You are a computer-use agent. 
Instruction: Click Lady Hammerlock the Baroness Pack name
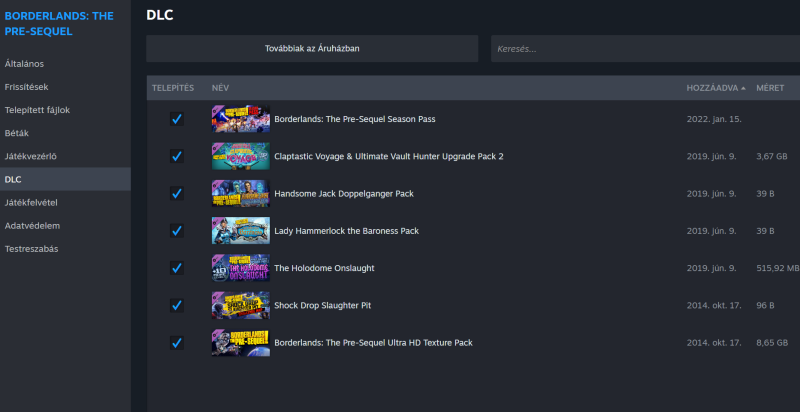[346, 231]
